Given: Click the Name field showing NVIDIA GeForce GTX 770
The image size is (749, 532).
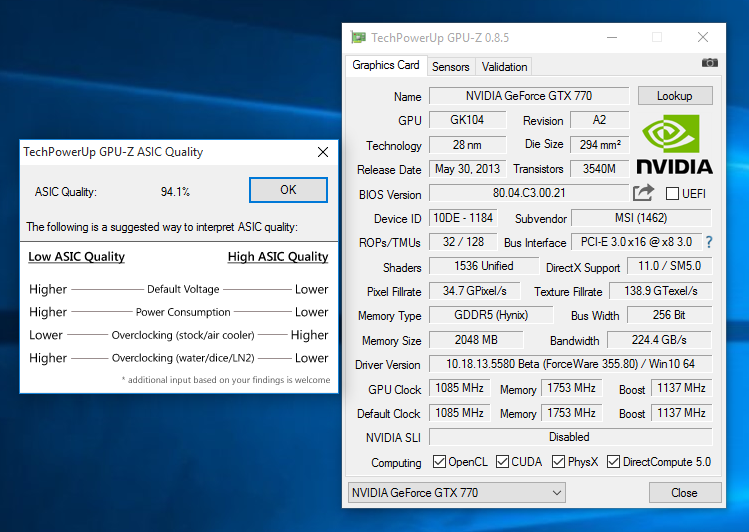Looking at the screenshot, I should 529,96.
